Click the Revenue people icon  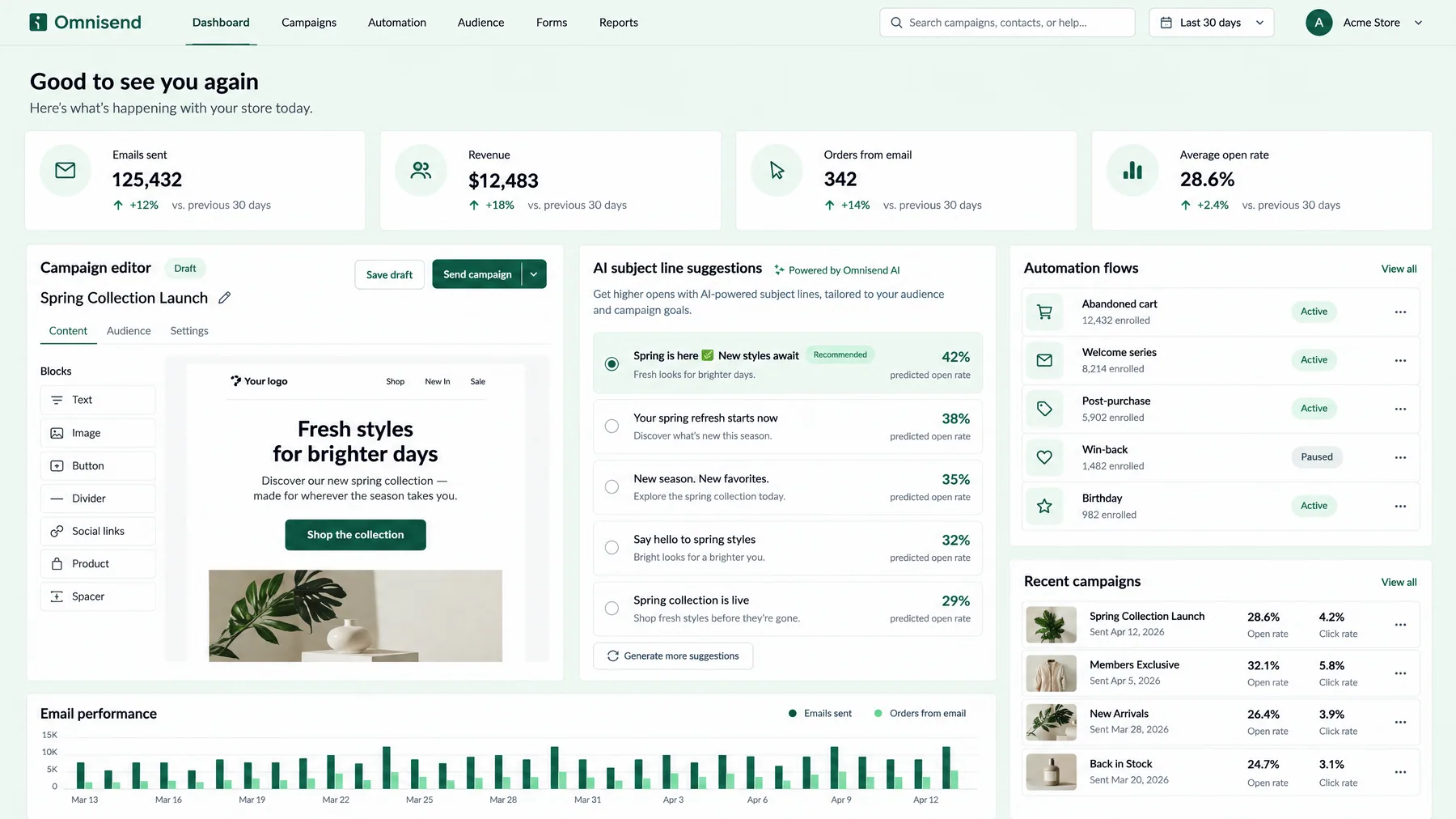pos(421,170)
